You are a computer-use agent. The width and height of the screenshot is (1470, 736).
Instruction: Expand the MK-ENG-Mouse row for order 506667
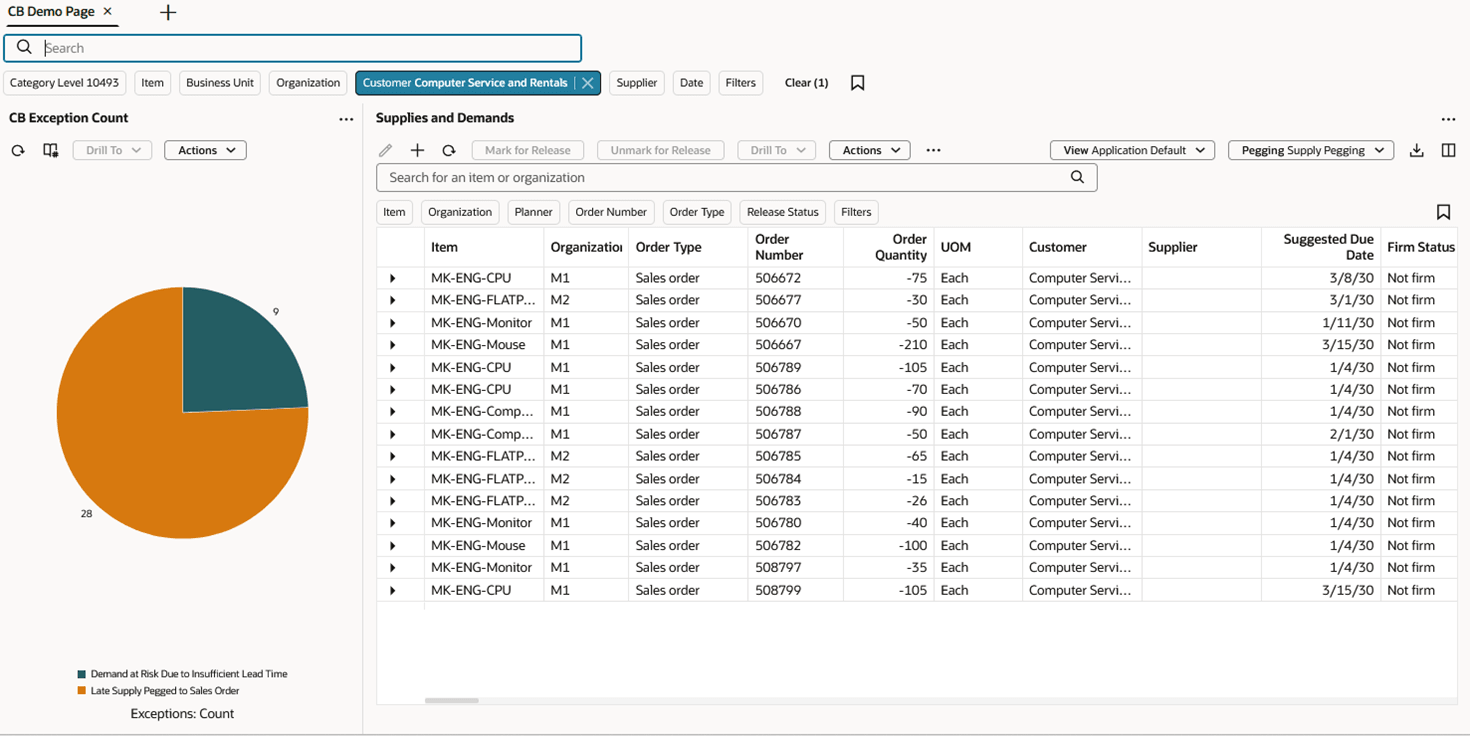392,345
